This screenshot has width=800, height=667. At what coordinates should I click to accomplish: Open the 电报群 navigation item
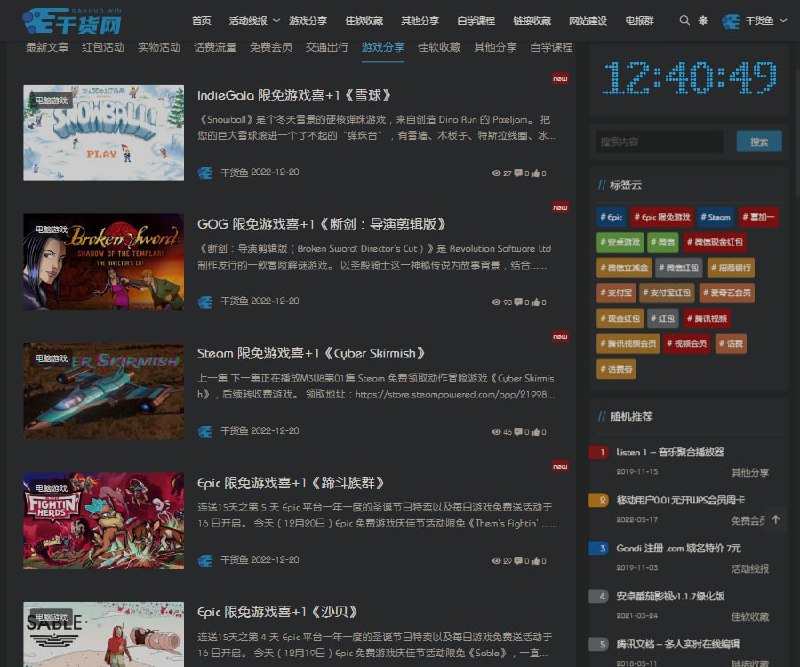pyautogui.click(x=639, y=20)
